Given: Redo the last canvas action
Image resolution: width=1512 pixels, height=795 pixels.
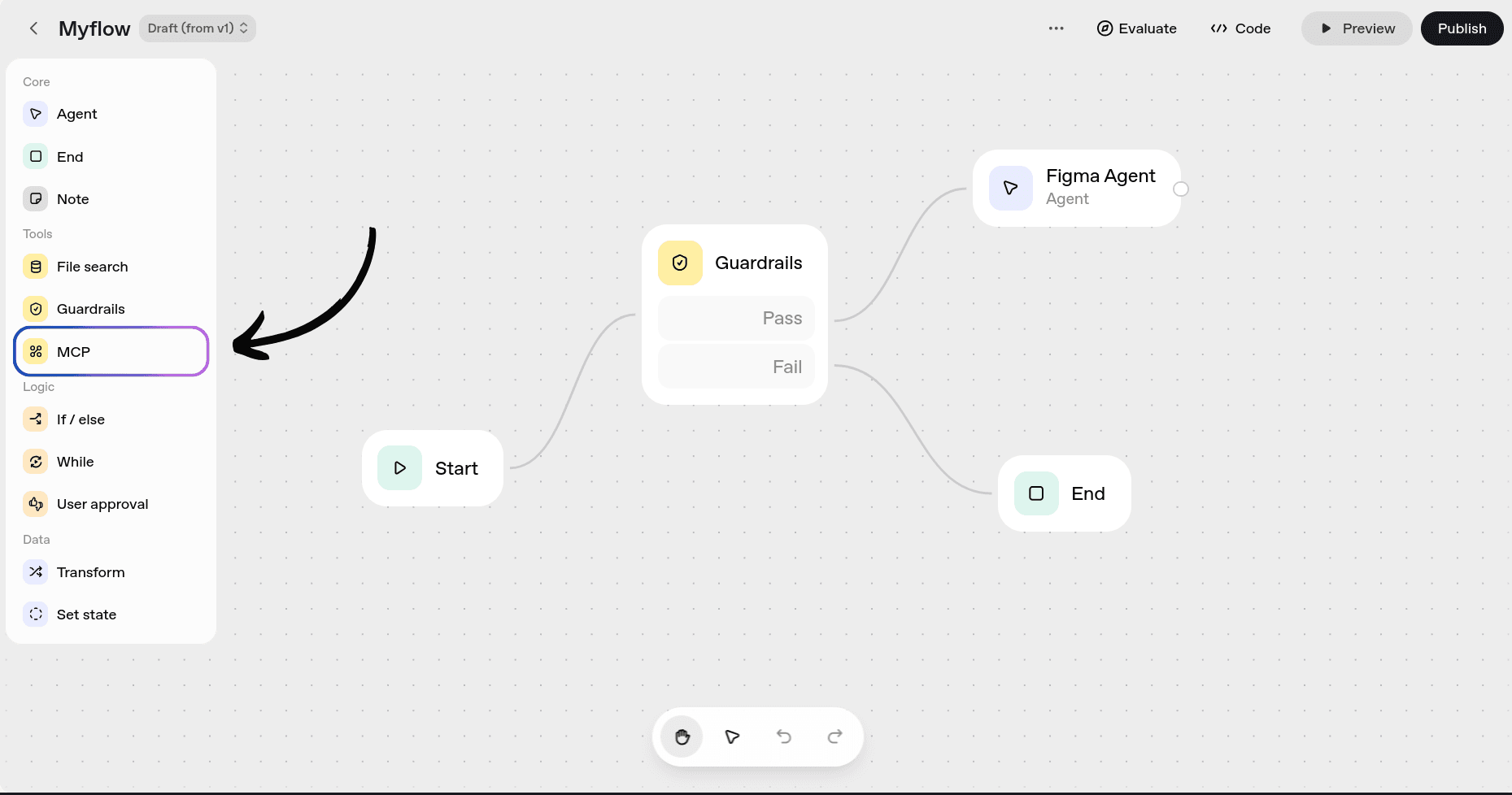Looking at the screenshot, I should pos(834,736).
